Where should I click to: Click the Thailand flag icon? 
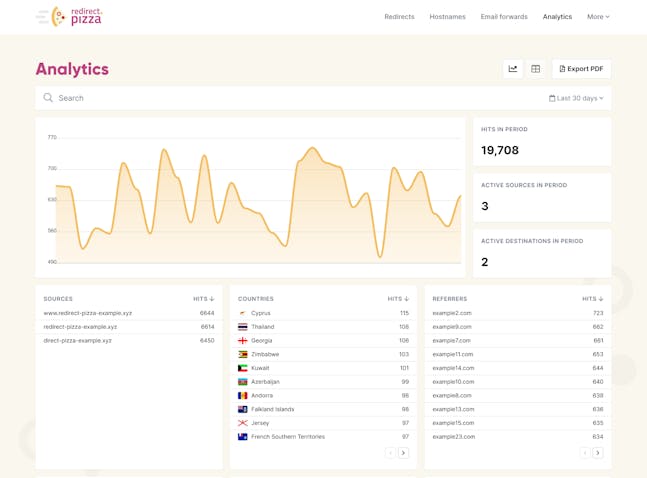click(x=243, y=327)
